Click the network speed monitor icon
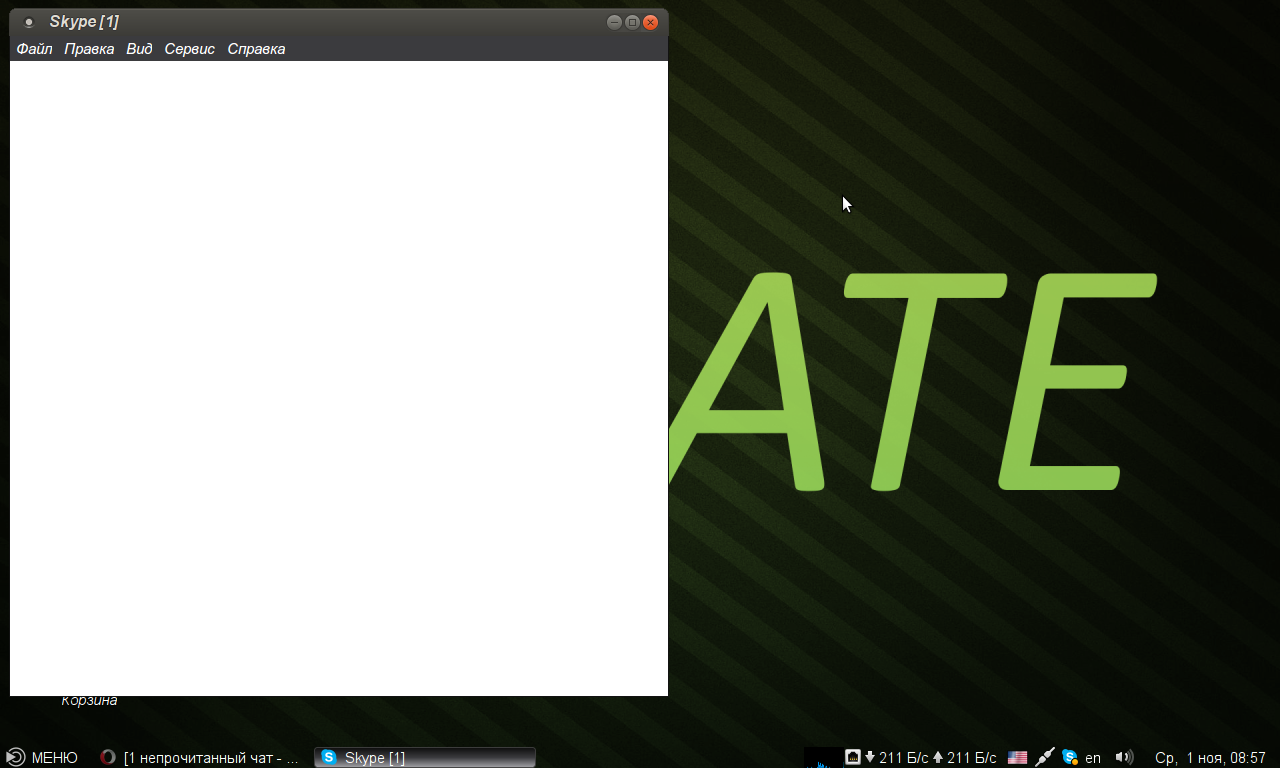This screenshot has width=1280, height=768. [x=853, y=758]
